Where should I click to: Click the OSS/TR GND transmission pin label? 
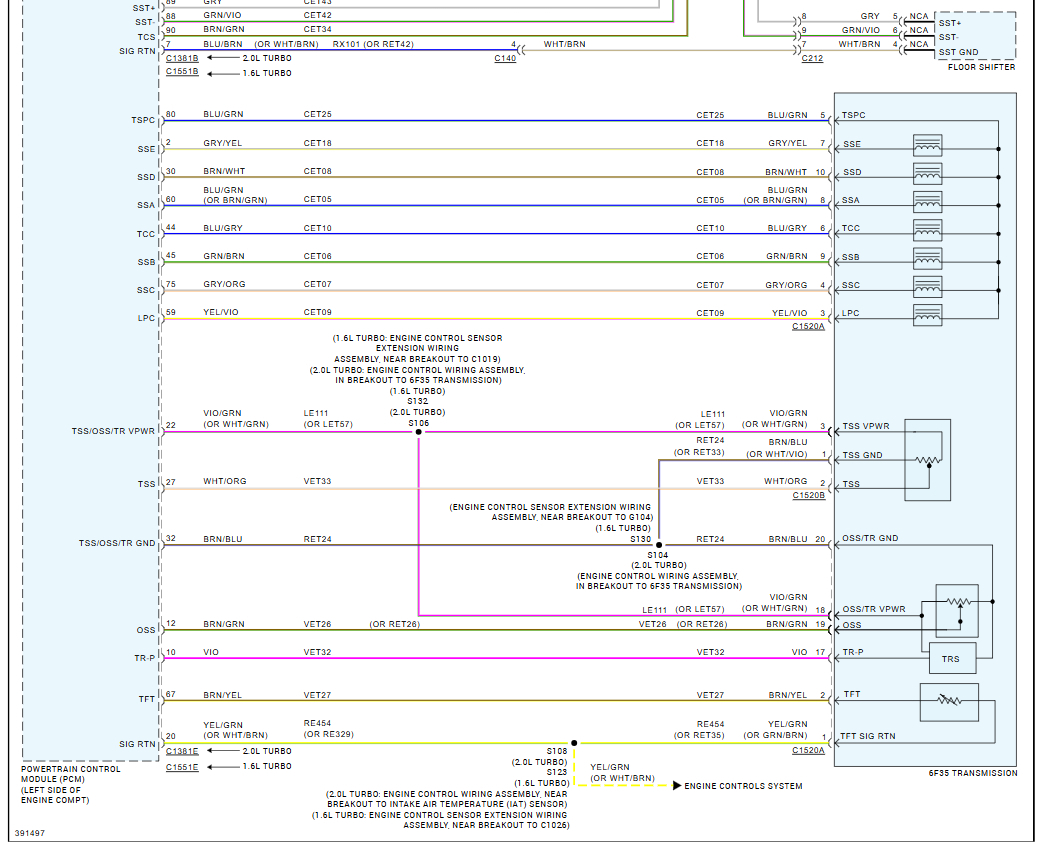[x=870, y=538]
